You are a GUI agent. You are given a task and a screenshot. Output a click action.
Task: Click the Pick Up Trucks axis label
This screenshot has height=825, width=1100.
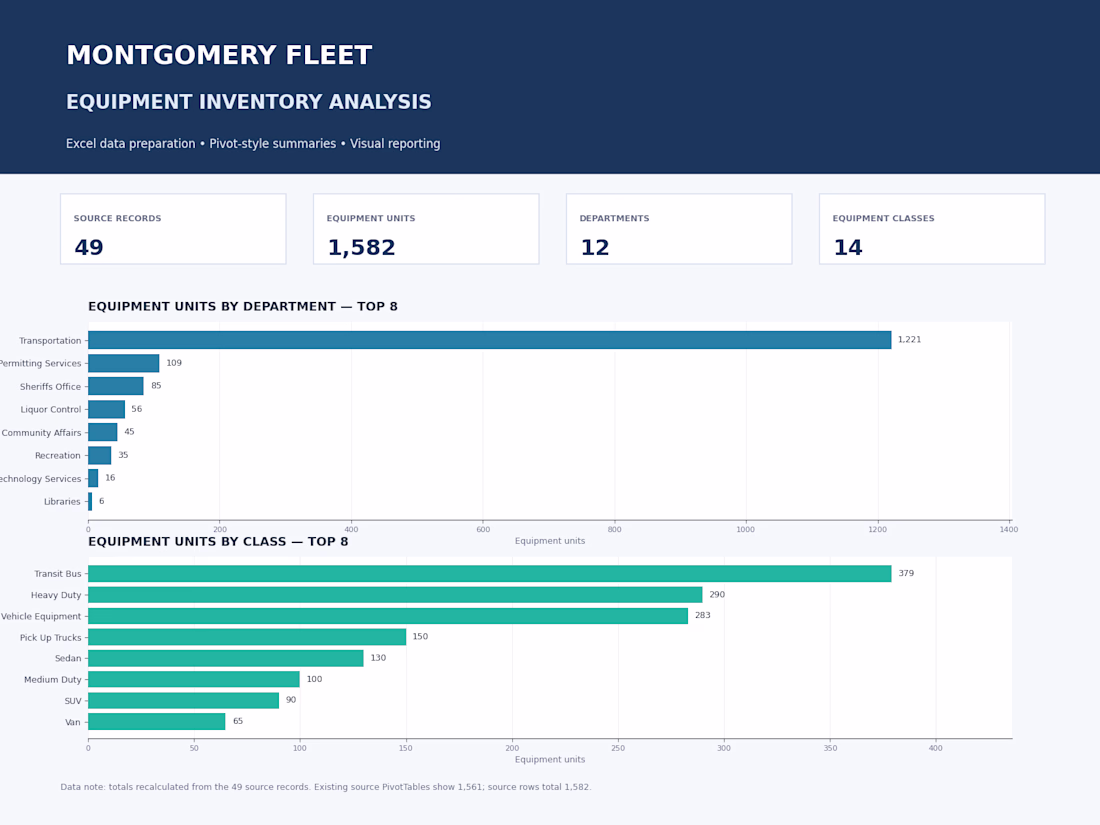coord(51,638)
